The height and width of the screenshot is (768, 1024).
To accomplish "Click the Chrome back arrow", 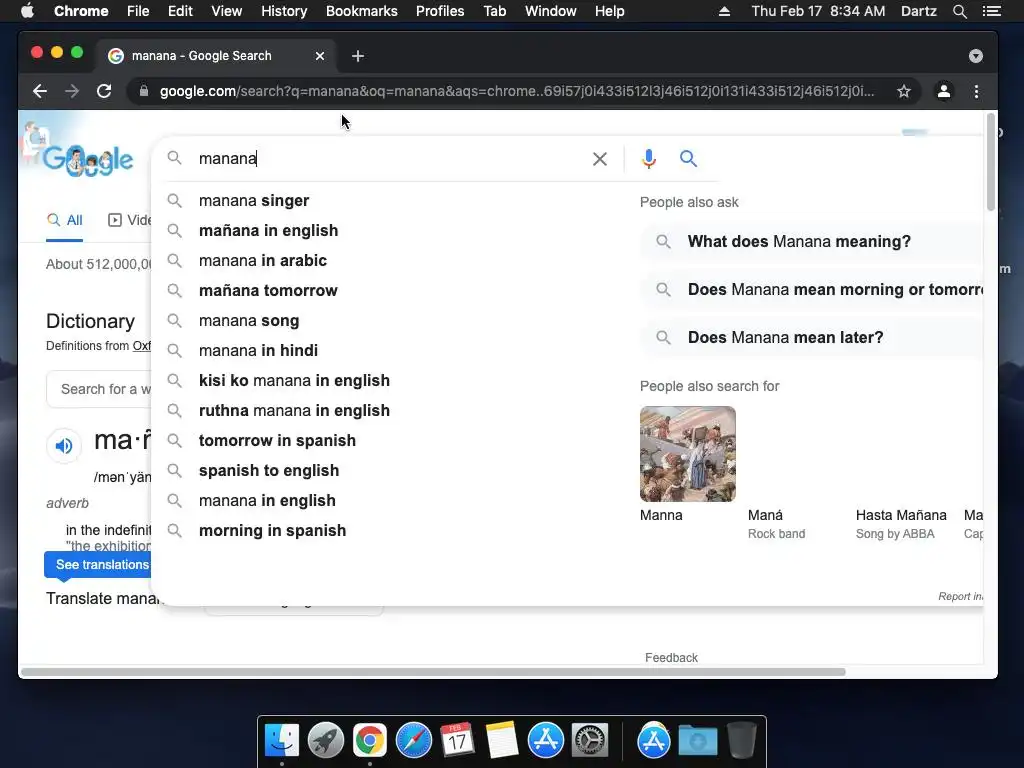I will [40, 91].
